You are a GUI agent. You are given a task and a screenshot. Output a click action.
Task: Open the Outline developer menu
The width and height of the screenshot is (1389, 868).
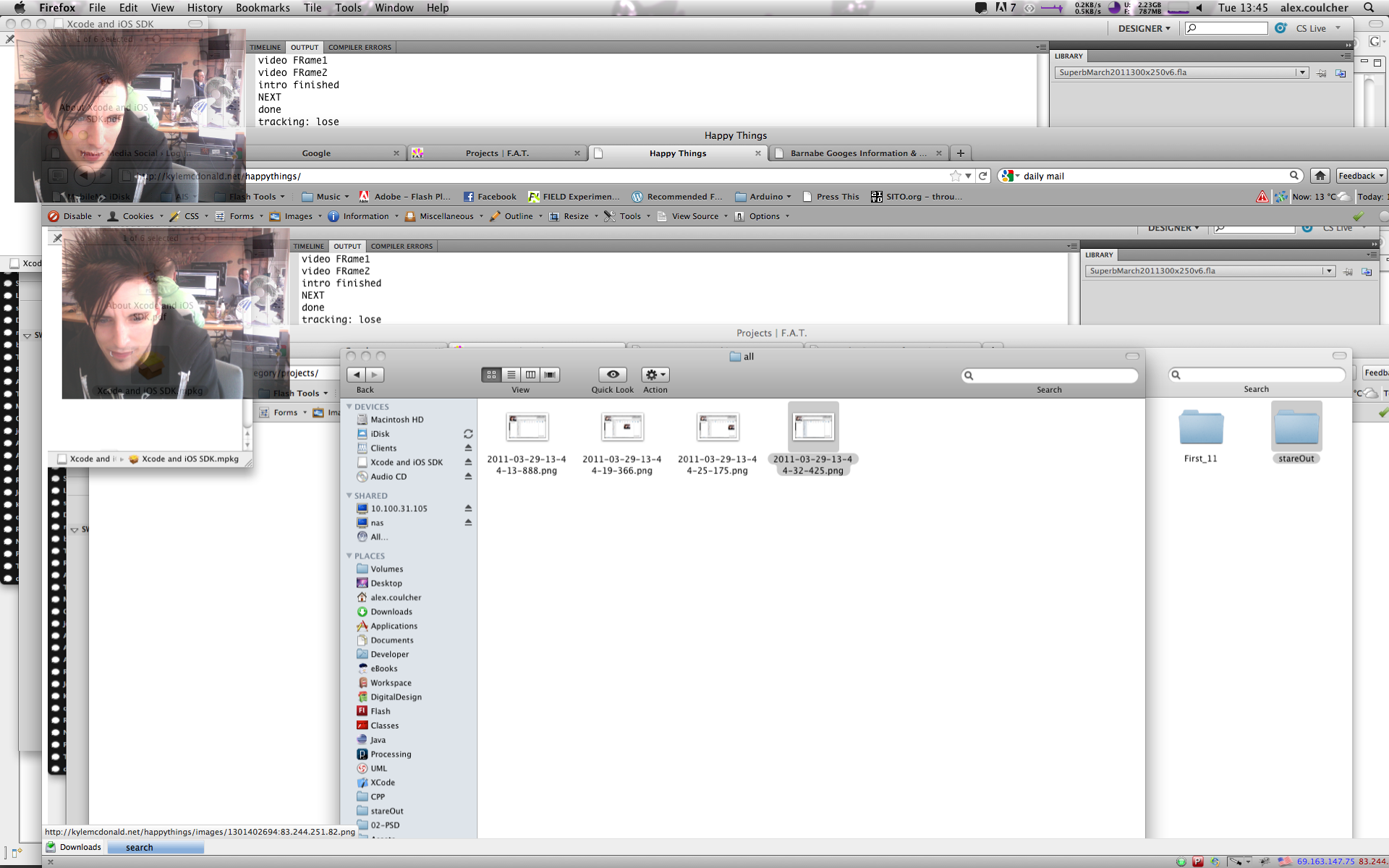coord(516,216)
